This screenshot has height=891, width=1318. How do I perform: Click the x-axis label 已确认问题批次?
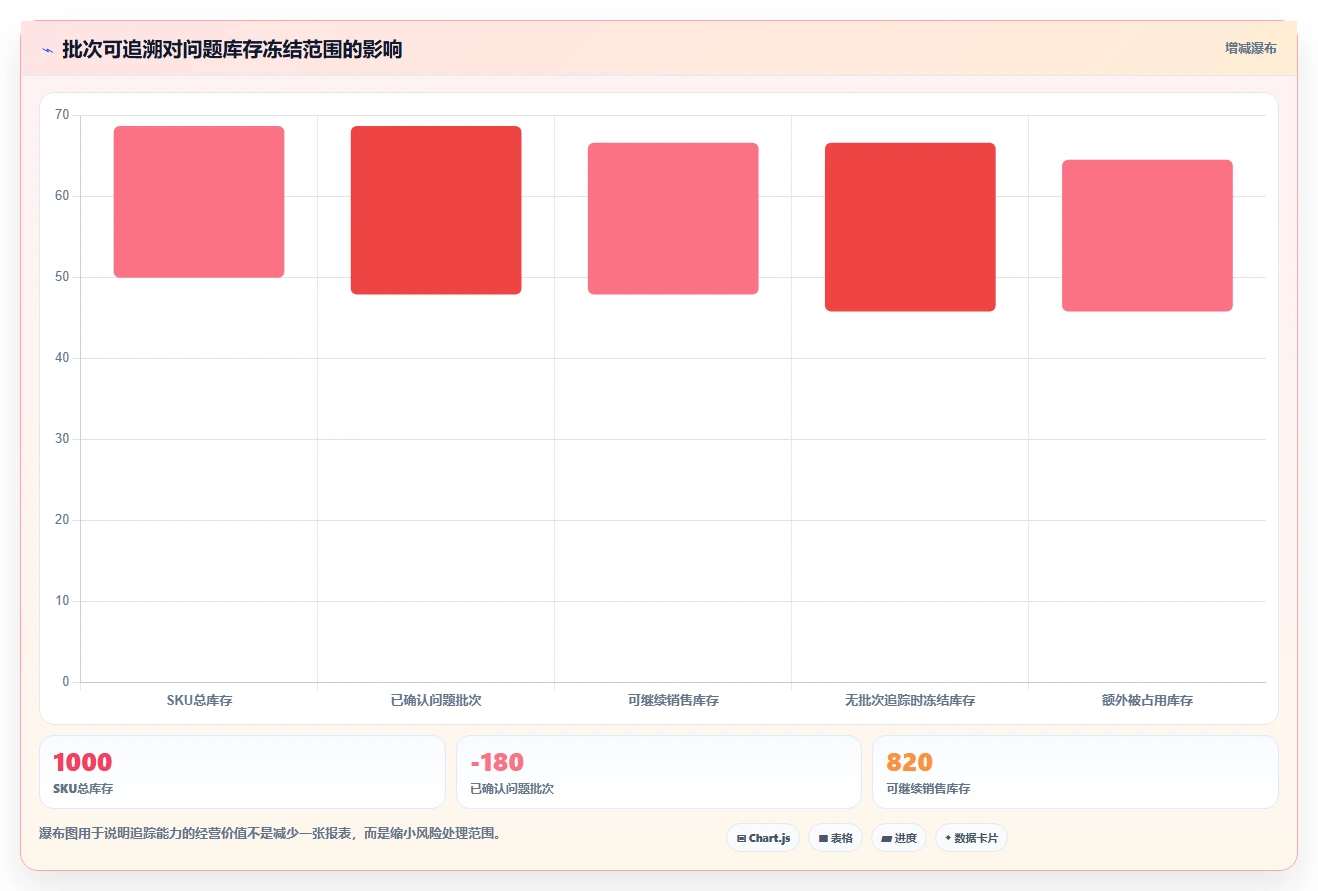436,701
